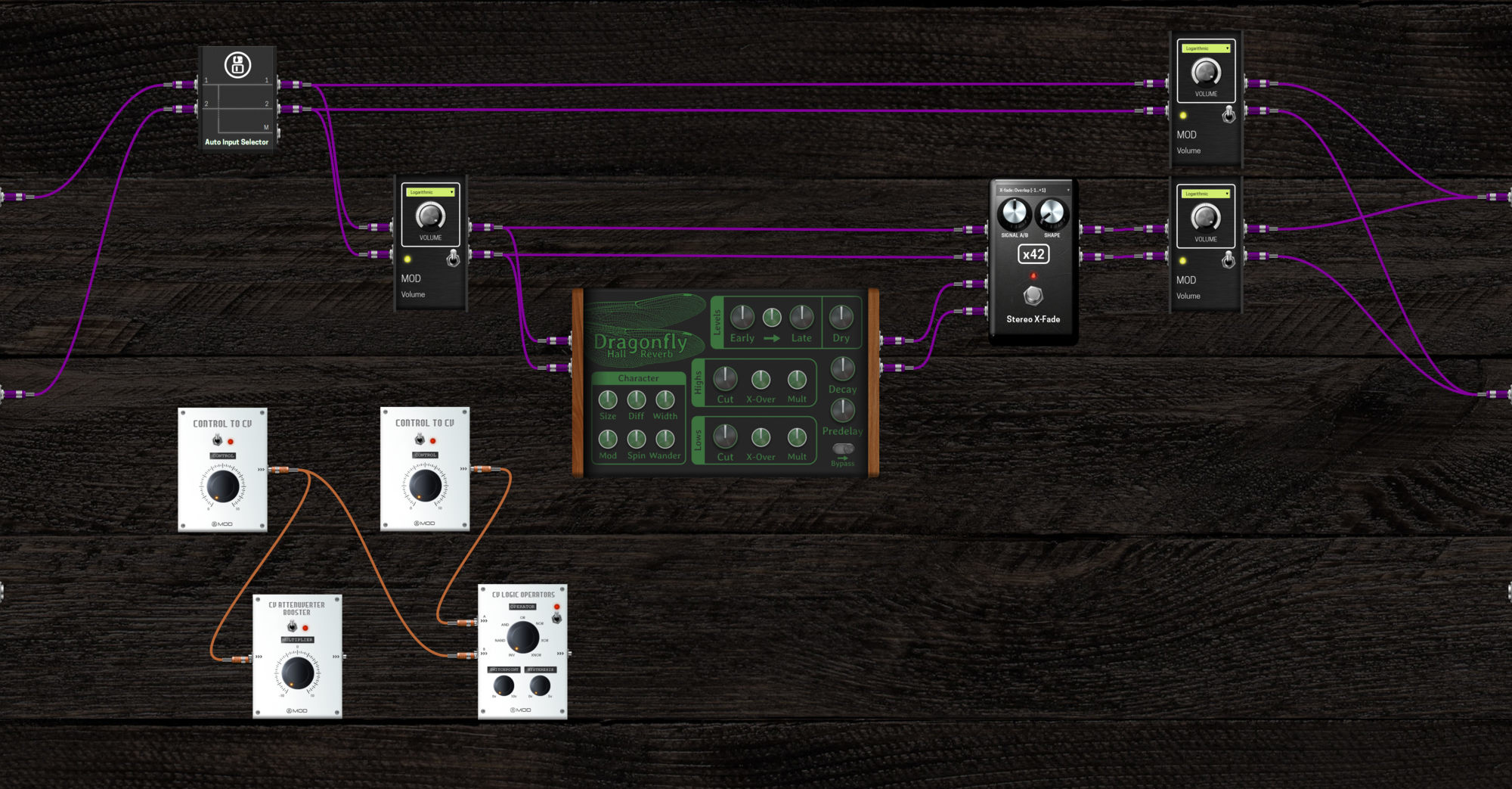
Task: Click the save icon on Auto Input Selector
Action: 237,65
